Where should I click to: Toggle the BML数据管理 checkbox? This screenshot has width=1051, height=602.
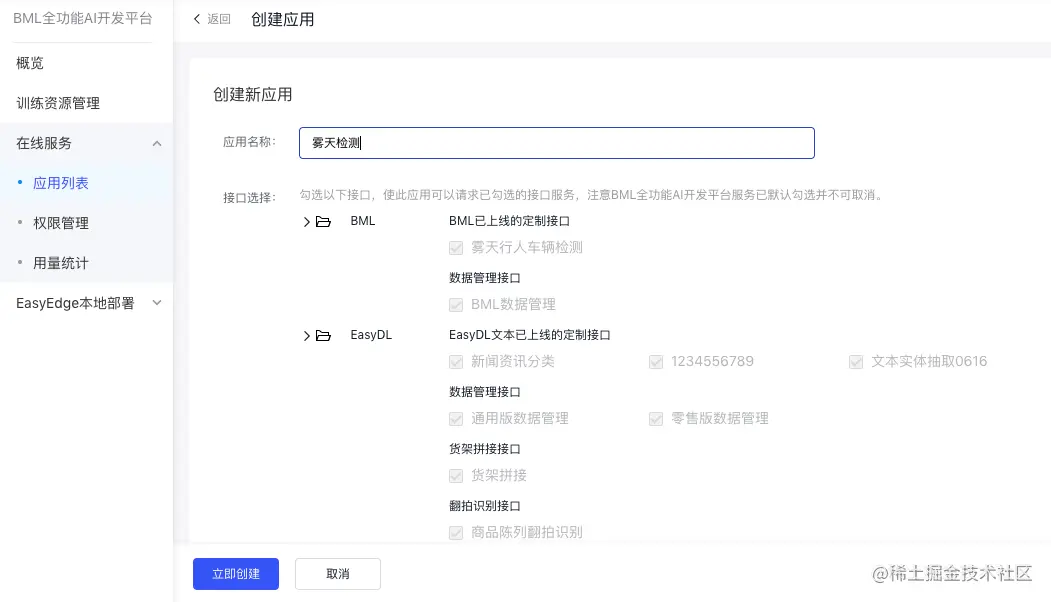(456, 305)
